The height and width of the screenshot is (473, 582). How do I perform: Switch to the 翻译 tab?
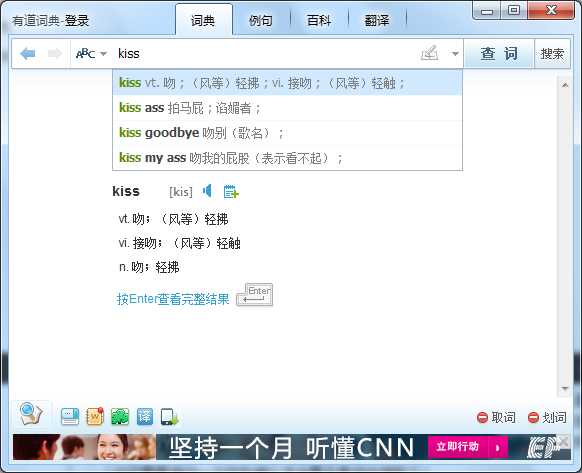[x=376, y=20]
